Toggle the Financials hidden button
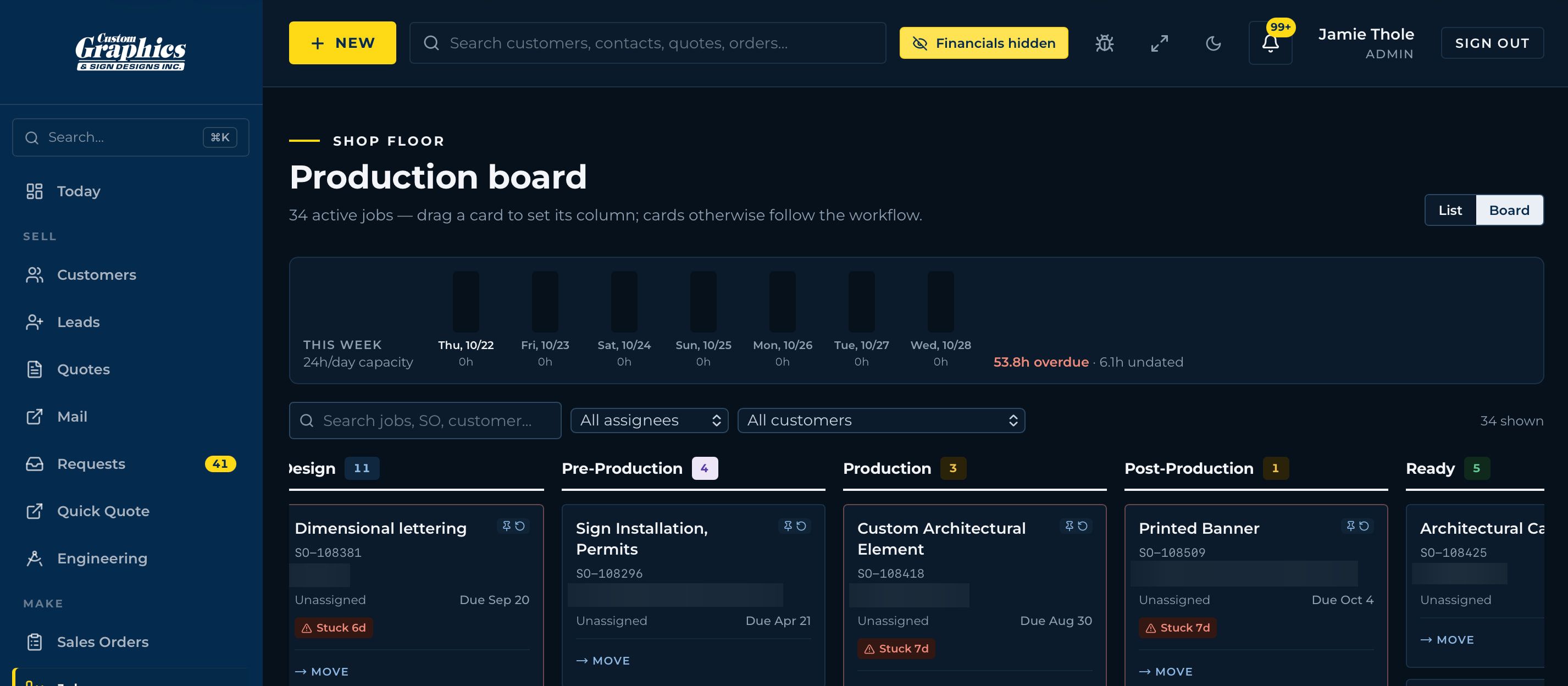This screenshot has width=1568, height=686. pyautogui.click(x=984, y=43)
